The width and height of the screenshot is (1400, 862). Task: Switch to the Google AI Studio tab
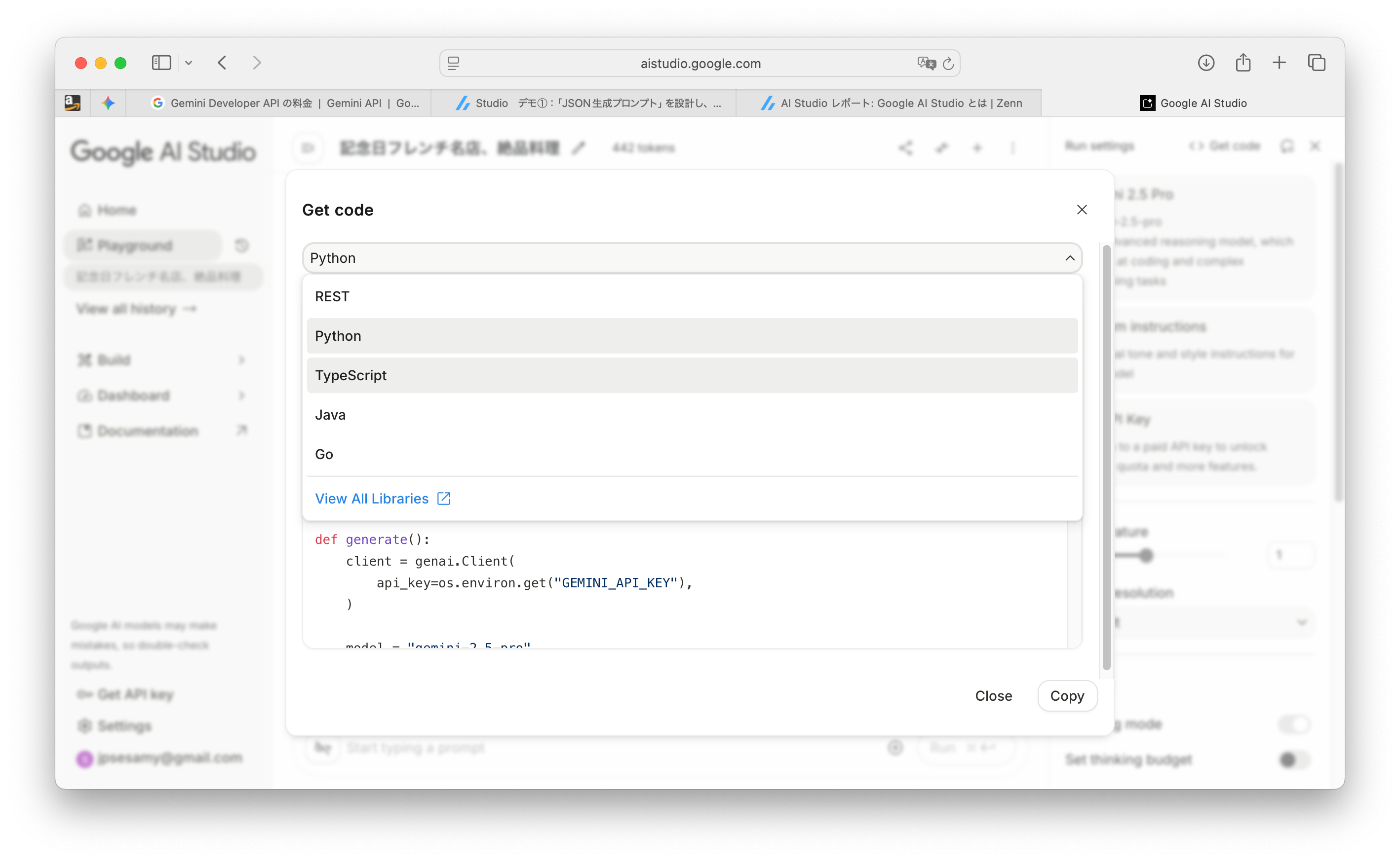tap(1193, 103)
